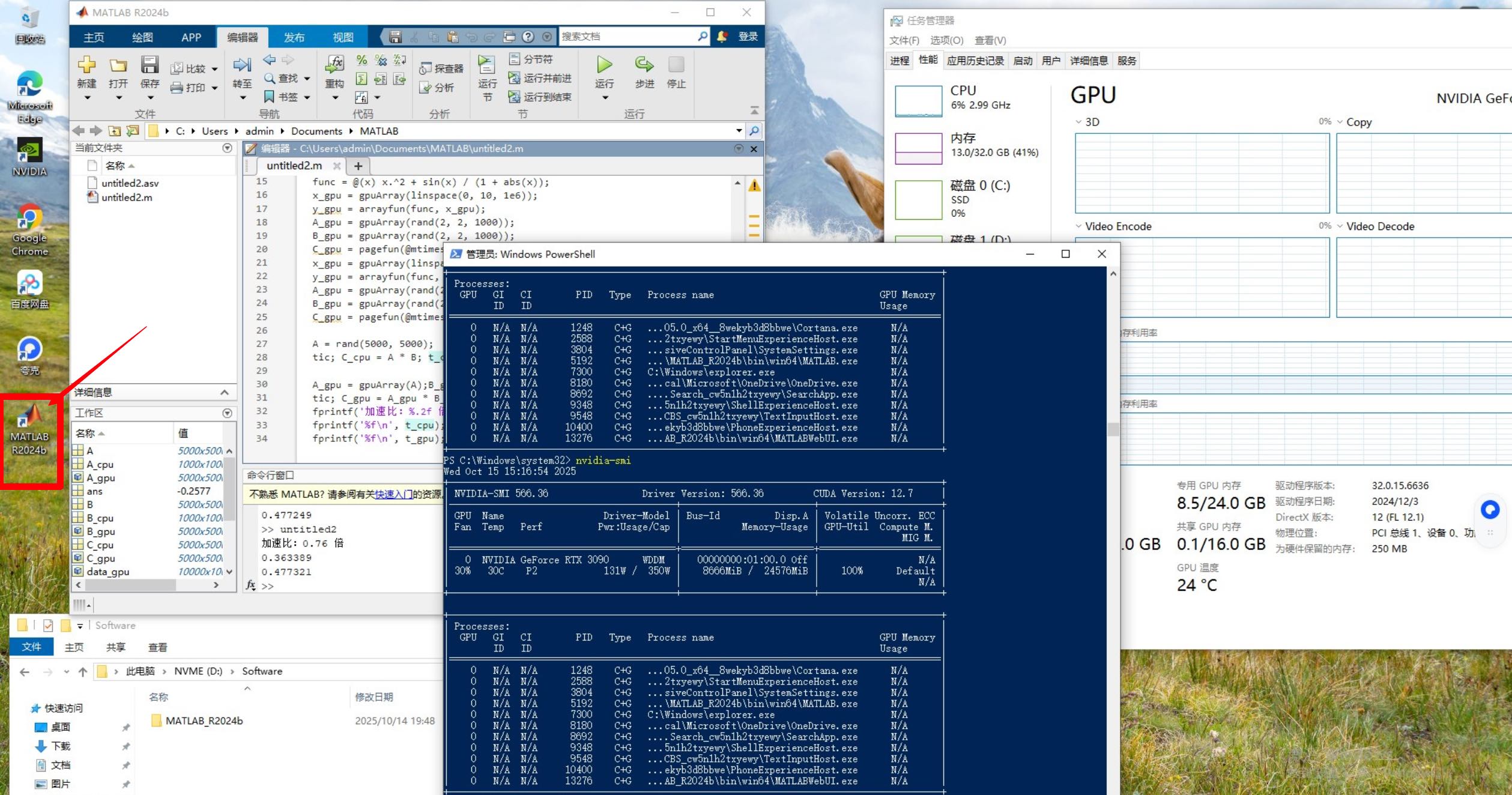Click the Step (步进) icon
1512x795 pixels.
[x=644, y=65]
